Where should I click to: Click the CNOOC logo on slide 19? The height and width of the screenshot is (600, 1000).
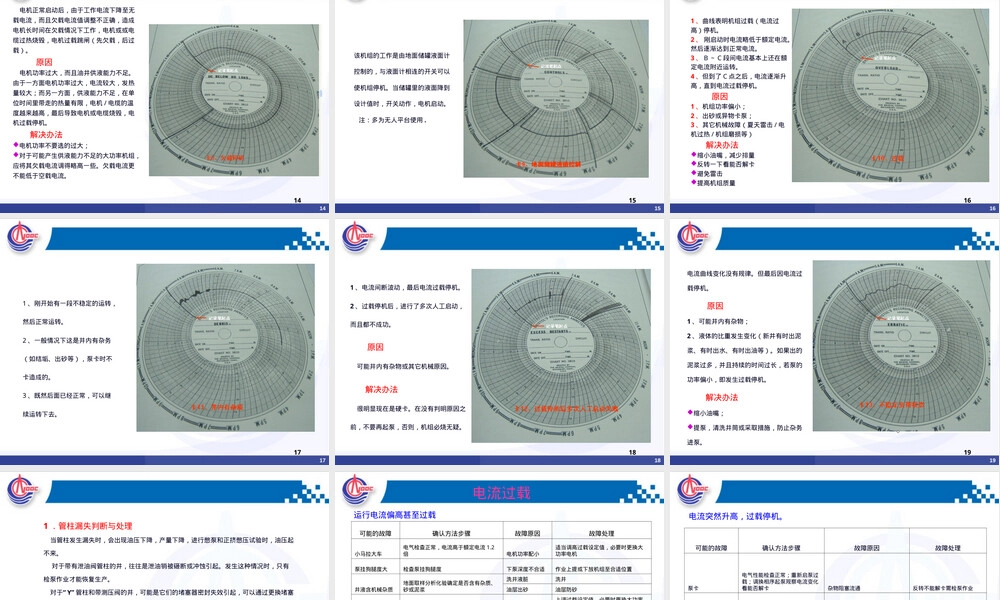[693, 237]
